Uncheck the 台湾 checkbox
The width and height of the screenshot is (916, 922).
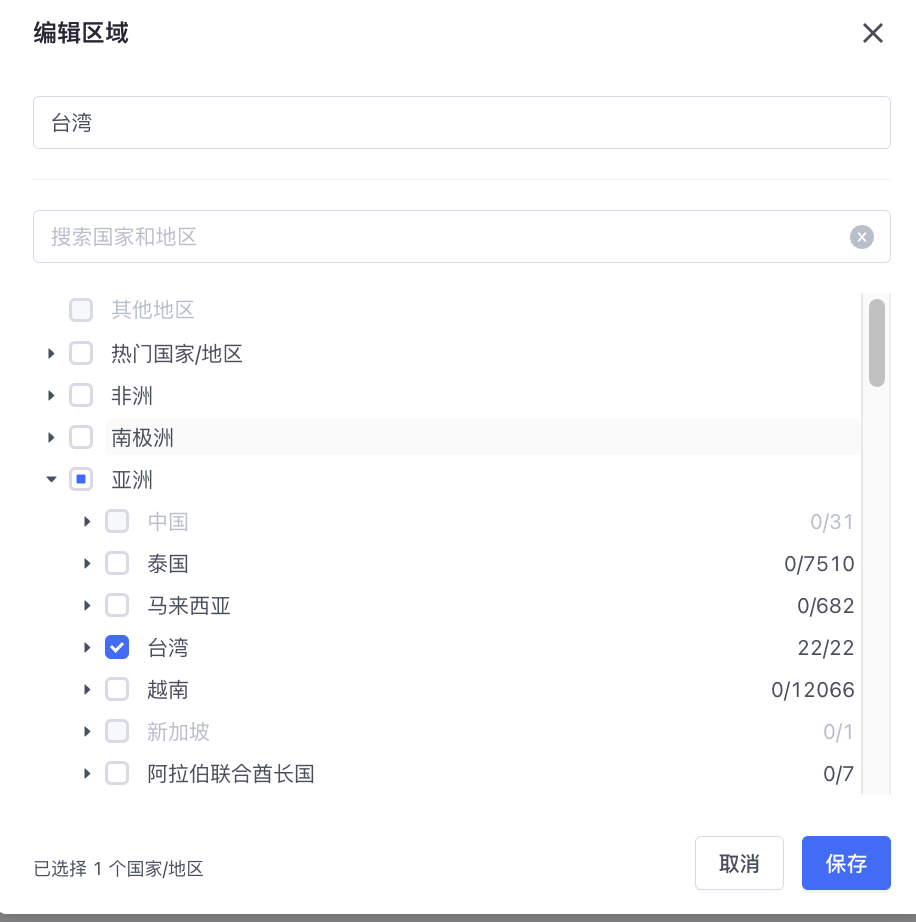click(x=117, y=647)
